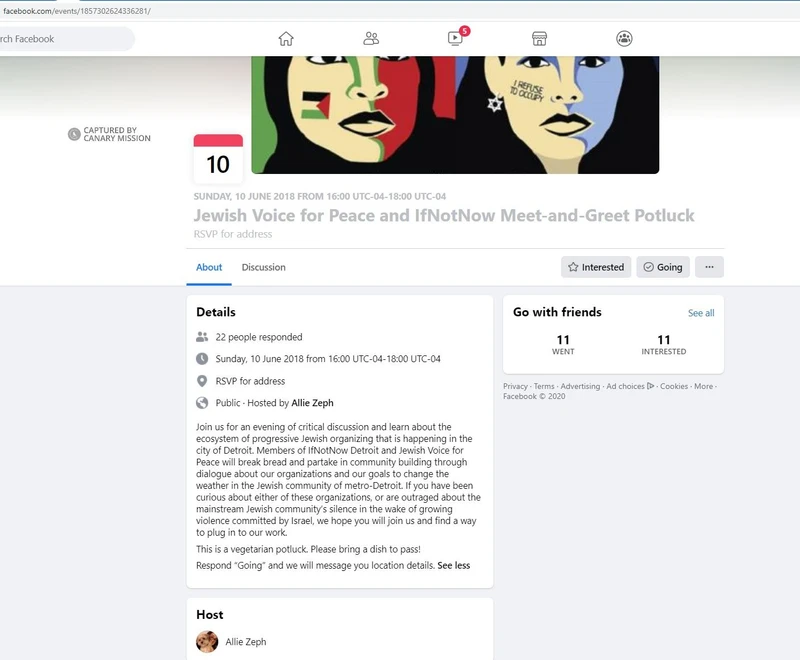Open host profile Allie Zeph
The width and height of the screenshot is (800, 660).
pyautogui.click(x=244, y=642)
